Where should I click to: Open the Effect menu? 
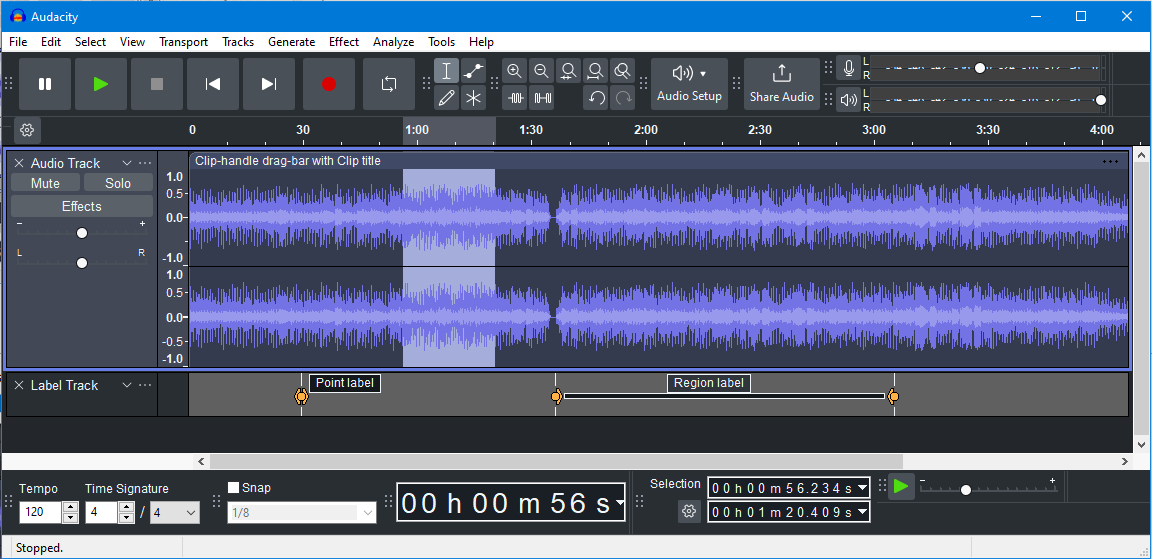pos(344,42)
